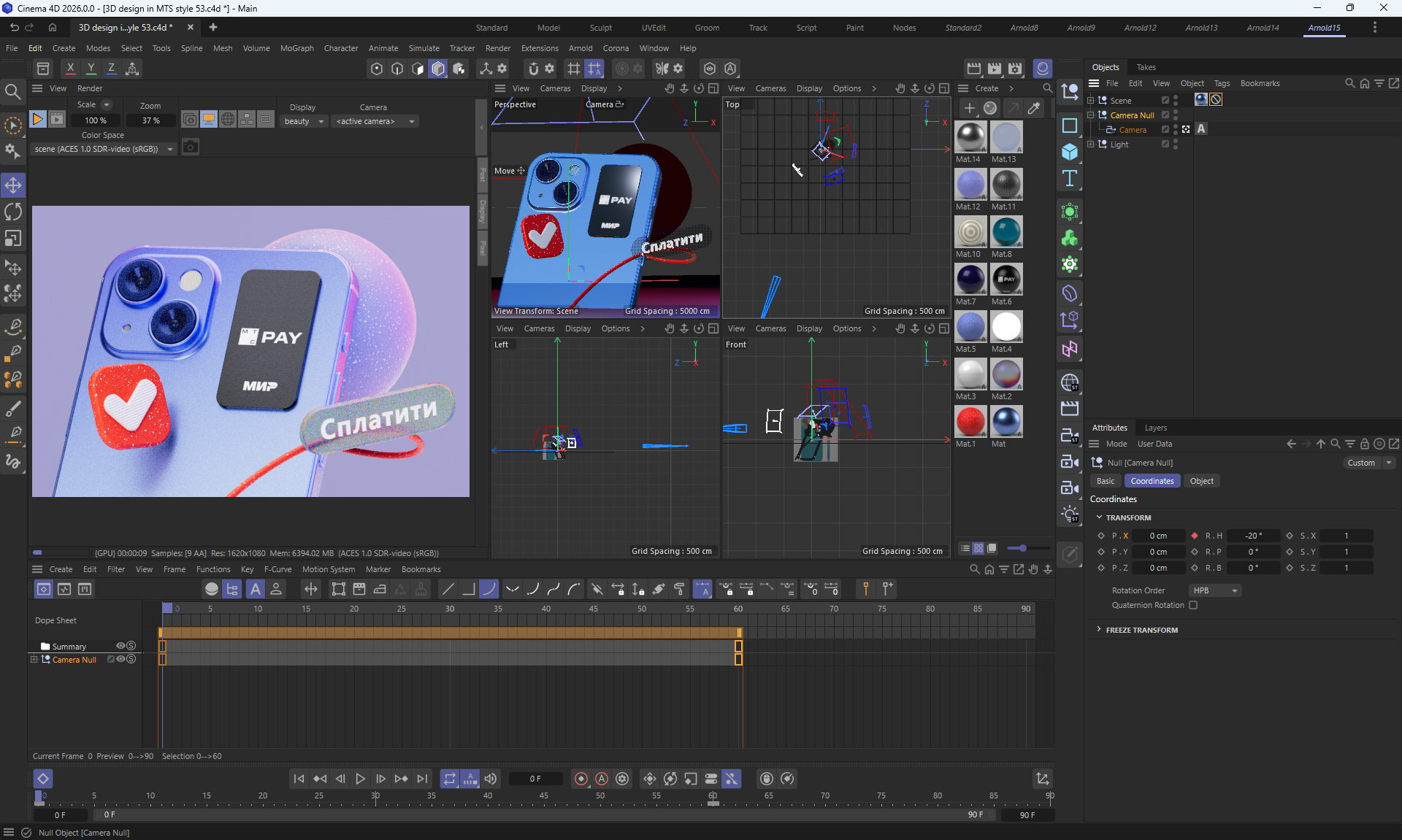
Task: Go to the end of the animation
Action: 422,779
